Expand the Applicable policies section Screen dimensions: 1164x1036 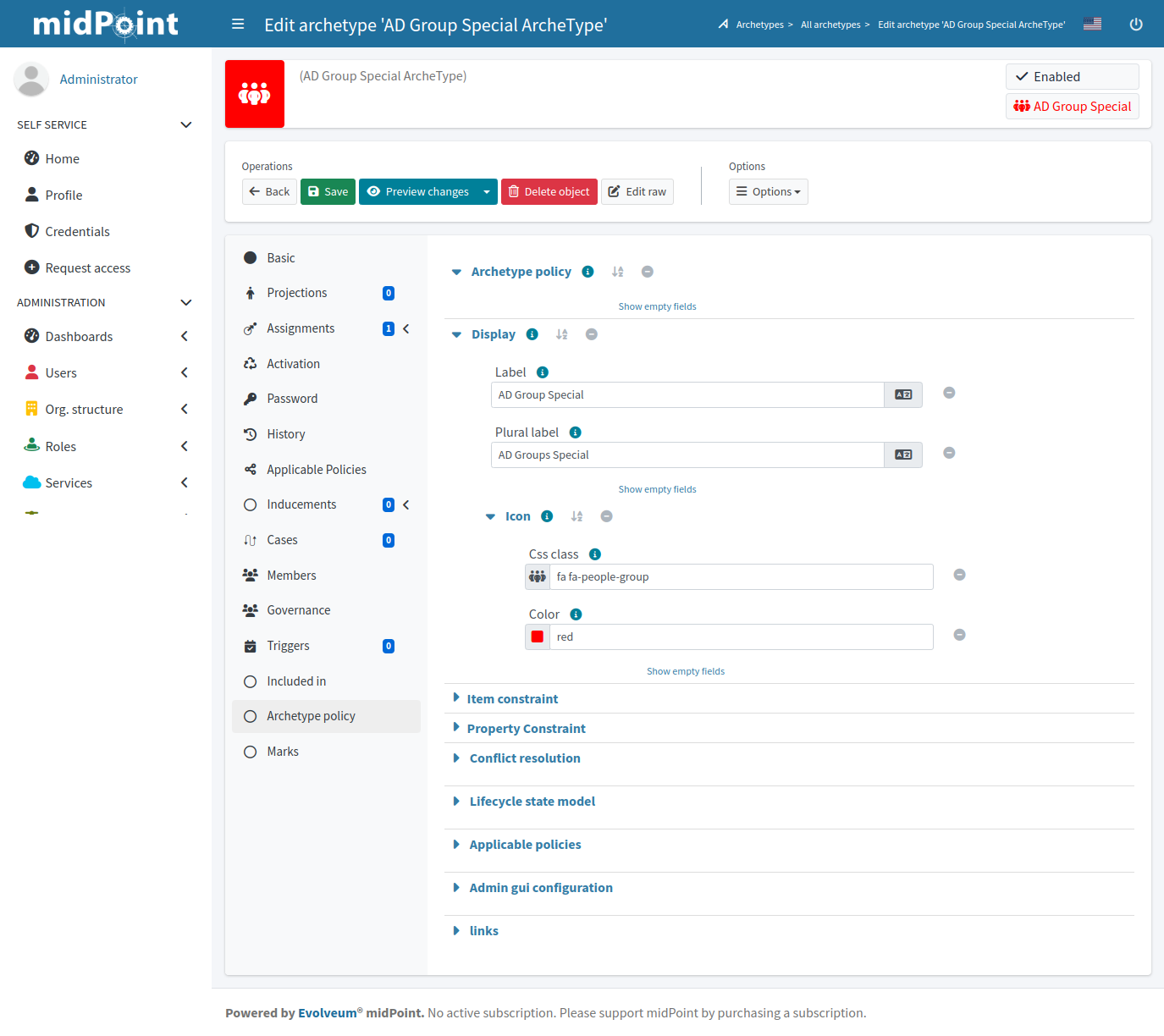(456, 845)
